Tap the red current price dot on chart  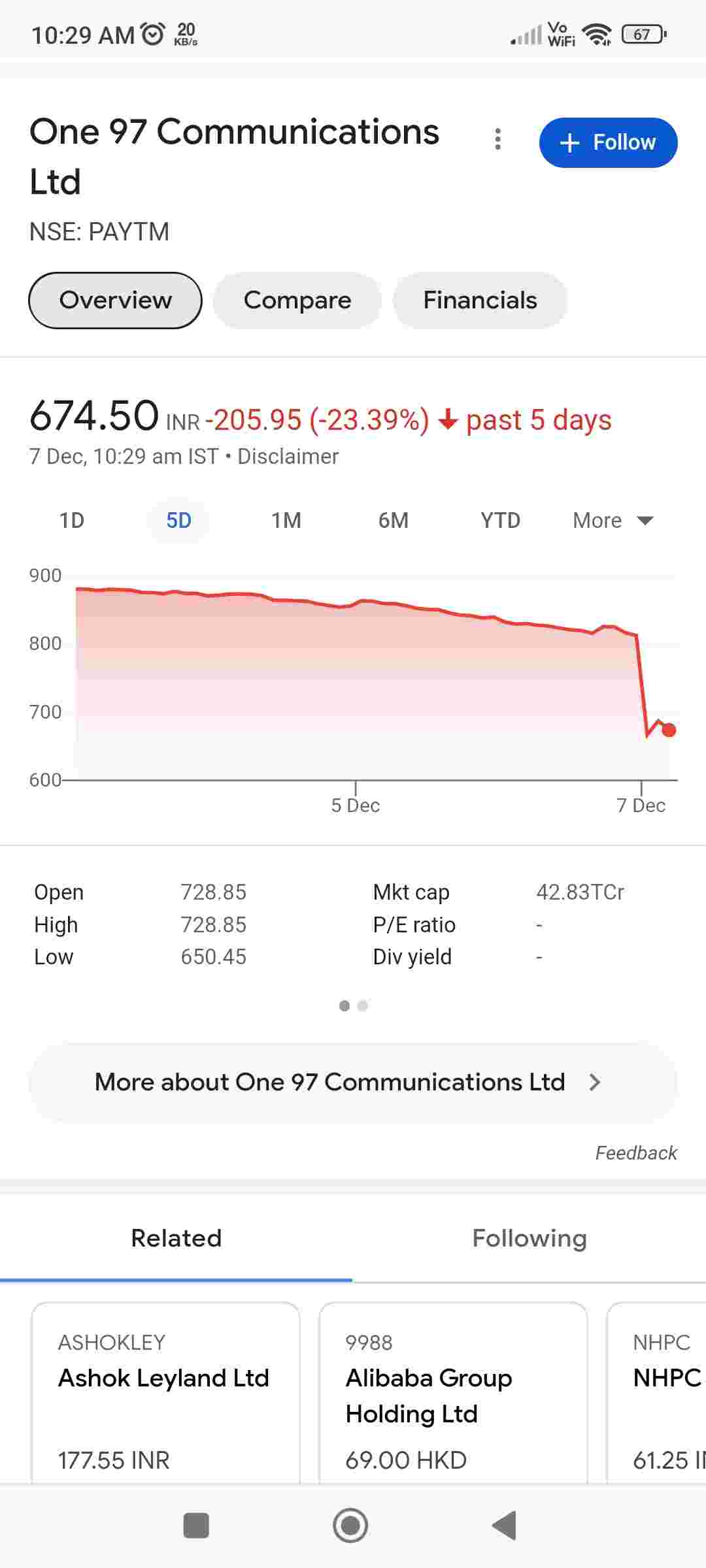[x=668, y=730]
